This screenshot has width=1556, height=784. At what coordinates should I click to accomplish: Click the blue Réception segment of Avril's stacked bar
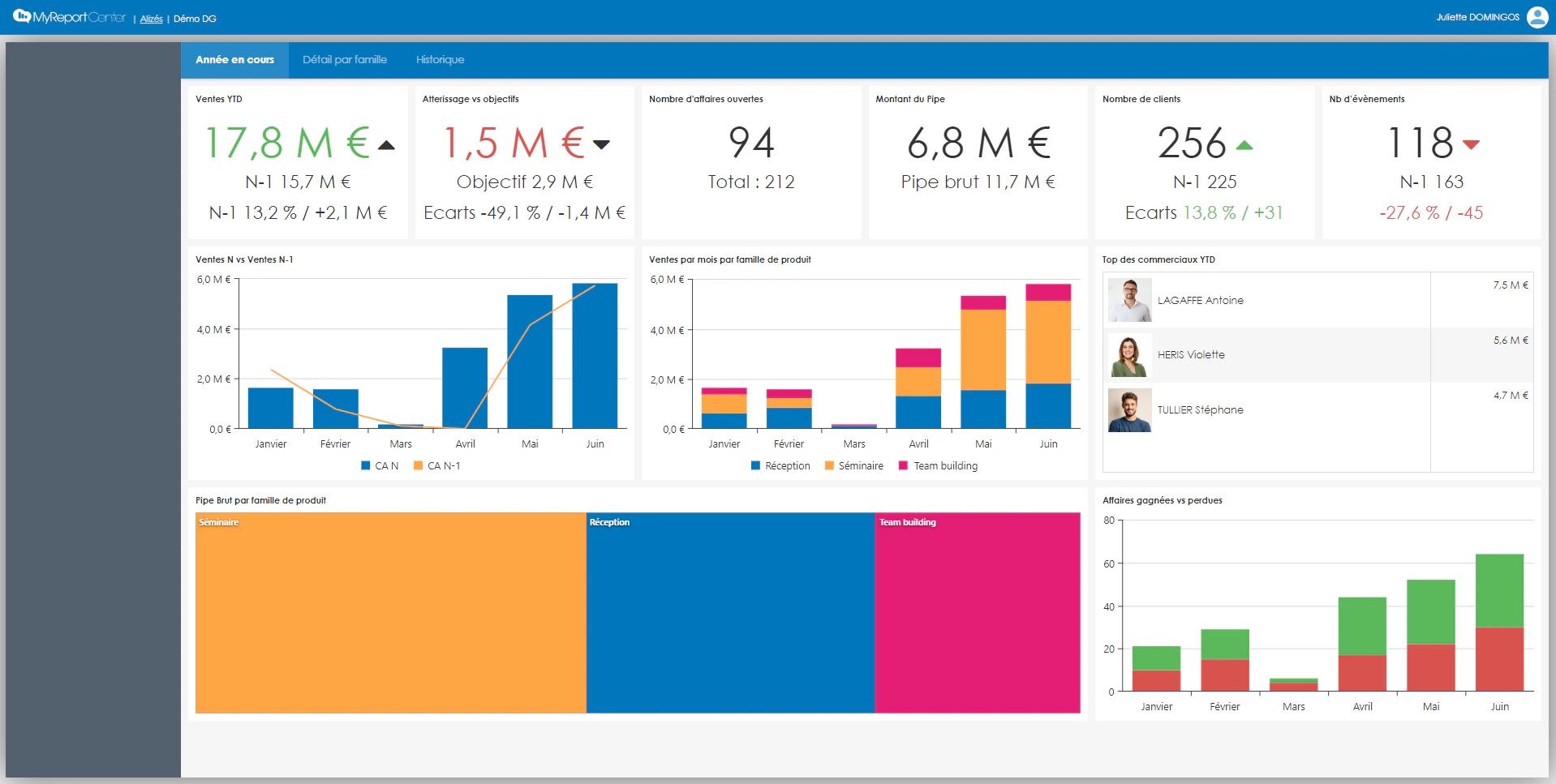pos(918,412)
